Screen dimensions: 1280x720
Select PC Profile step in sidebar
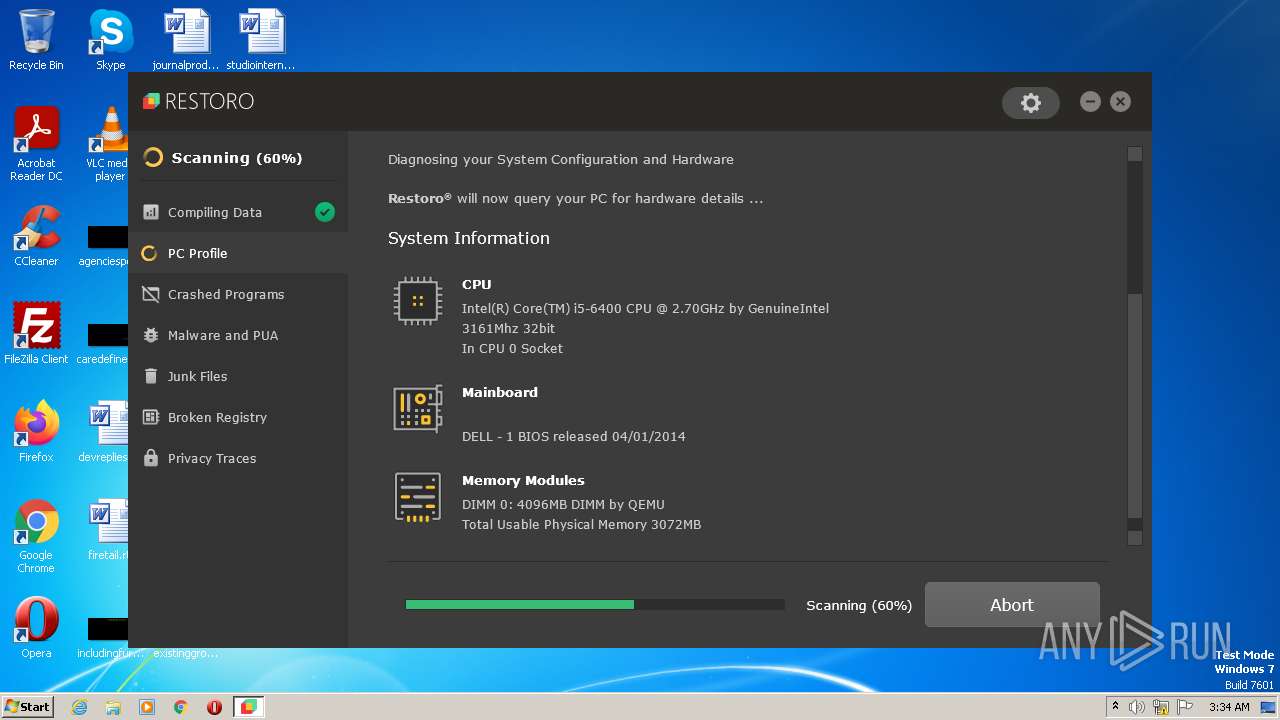click(x=238, y=253)
